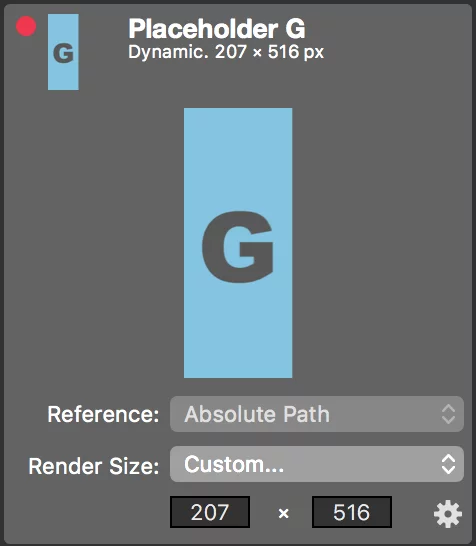
Task: Click the Reference up-down arrows
Action: tap(448, 414)
